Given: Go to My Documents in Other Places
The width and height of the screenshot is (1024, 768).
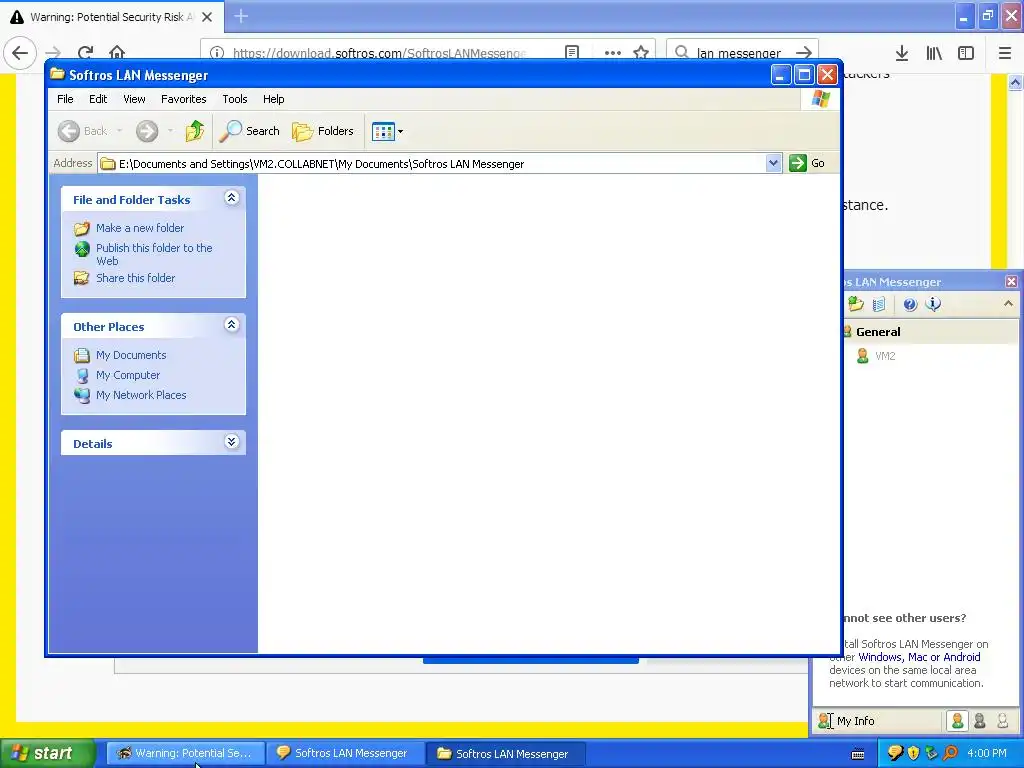Looking at the screenshot, I should pos(131,355).
